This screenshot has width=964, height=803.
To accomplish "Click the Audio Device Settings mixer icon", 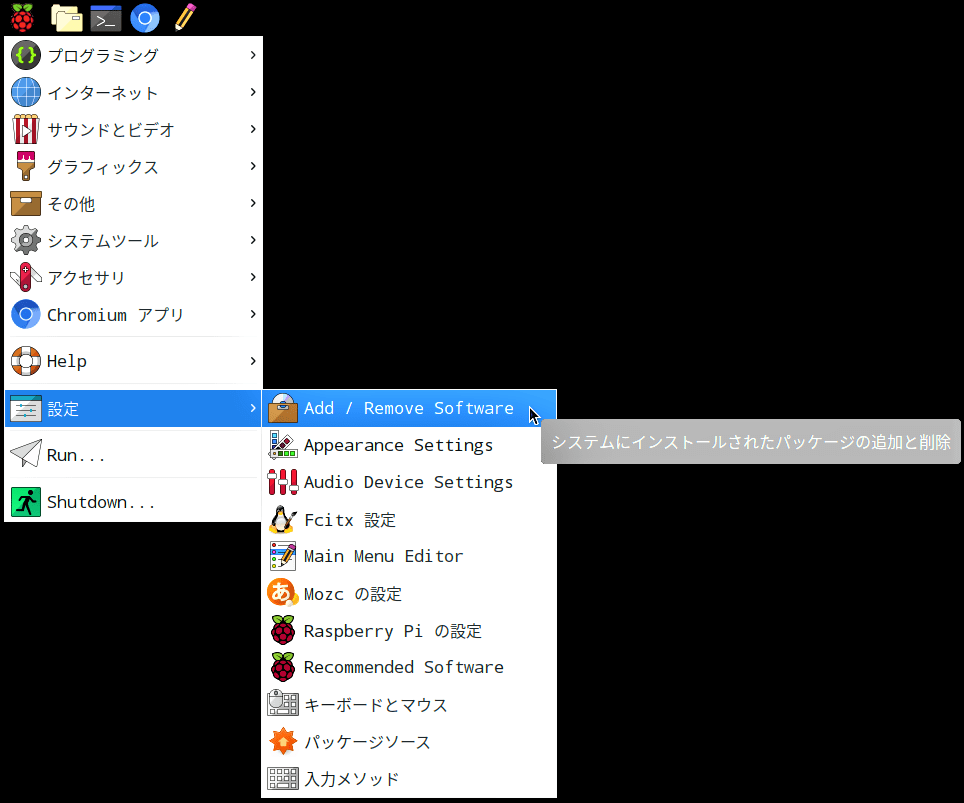I will (283, 482).
